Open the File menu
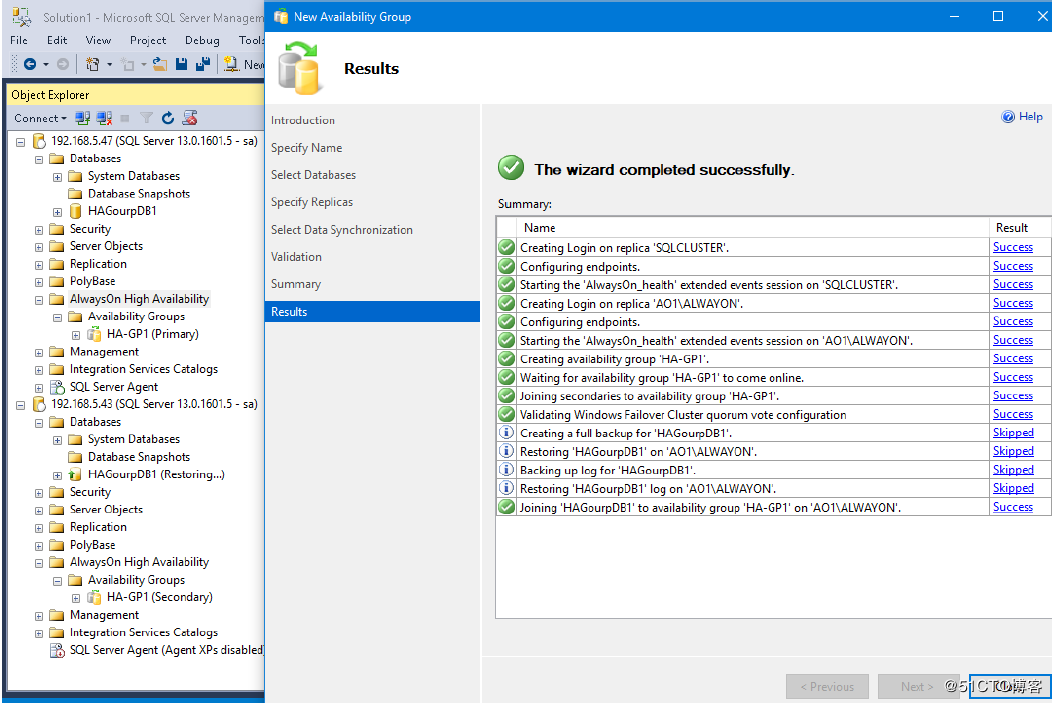The image size is (1052, 703). 19,40
